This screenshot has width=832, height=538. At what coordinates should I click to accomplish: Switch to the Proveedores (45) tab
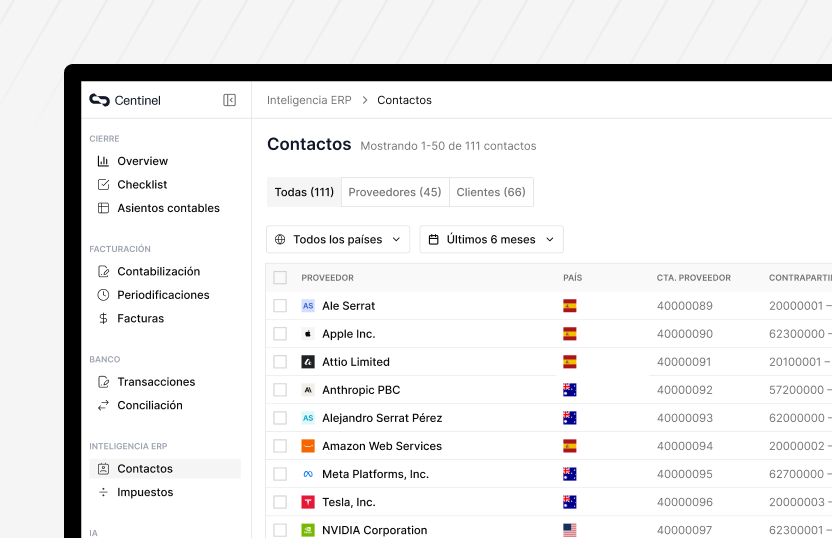(x=395, y=192)
